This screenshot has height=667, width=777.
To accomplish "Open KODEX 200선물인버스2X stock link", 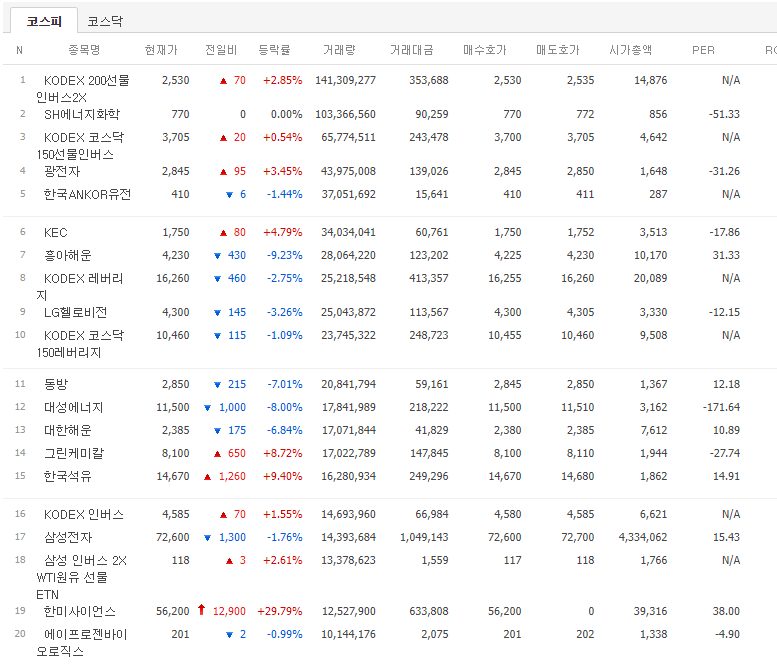I will pyautogui.click(x=83, y=89).
